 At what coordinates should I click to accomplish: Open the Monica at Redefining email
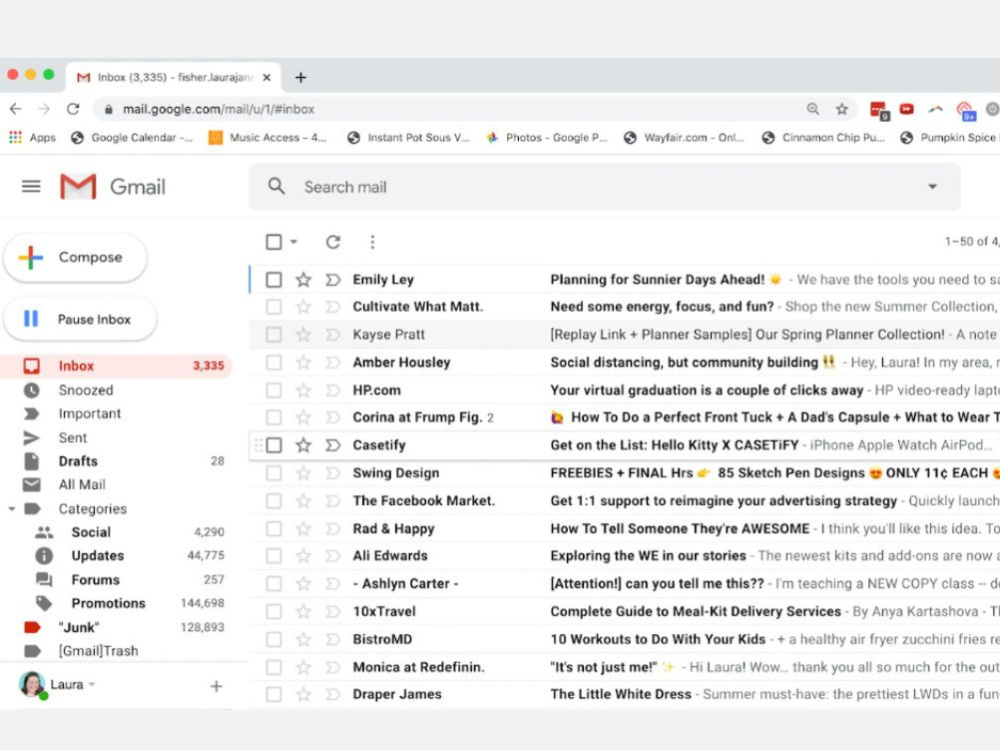(625, 666)
